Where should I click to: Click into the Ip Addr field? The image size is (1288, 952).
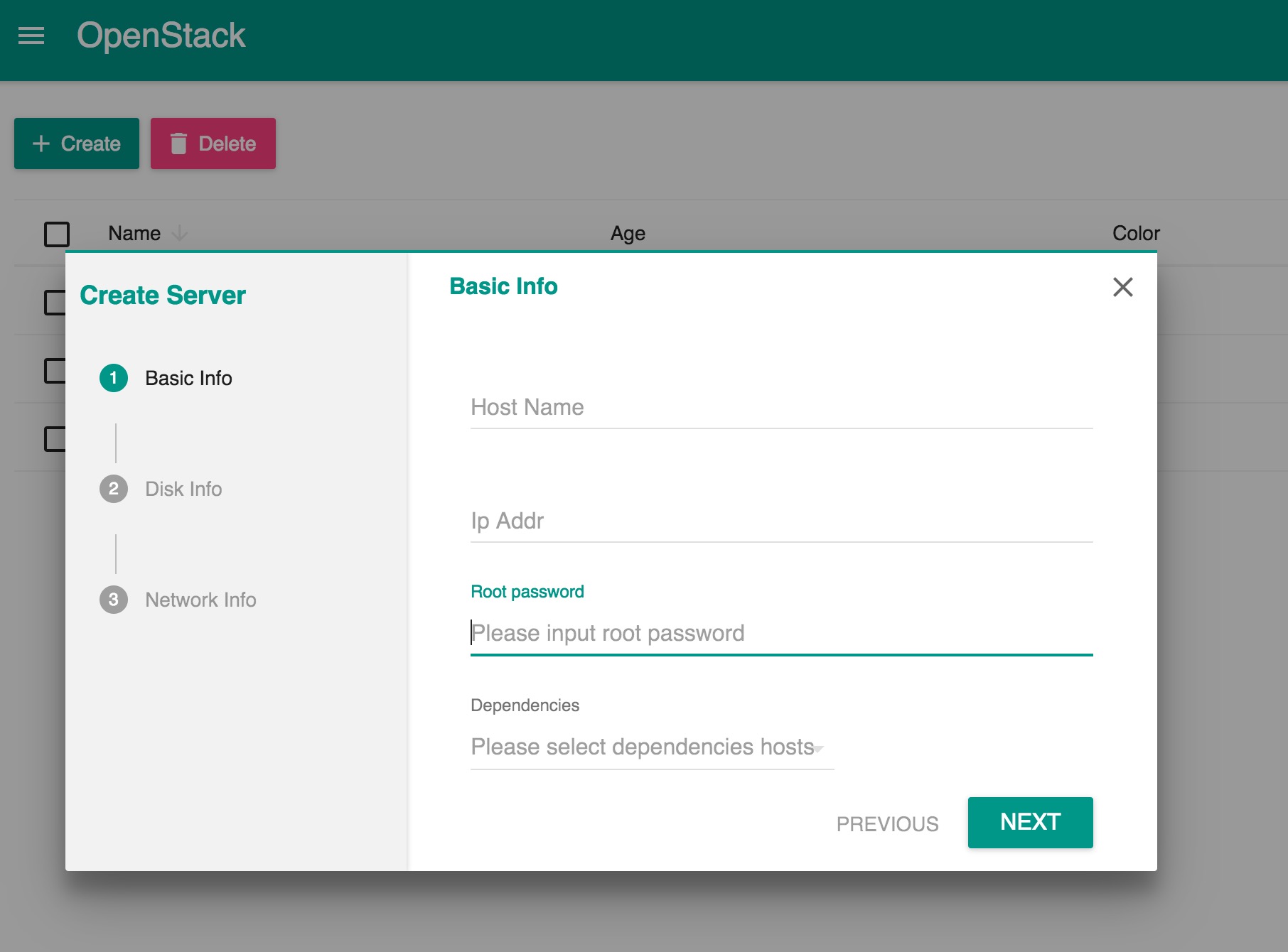coord(780,521)
